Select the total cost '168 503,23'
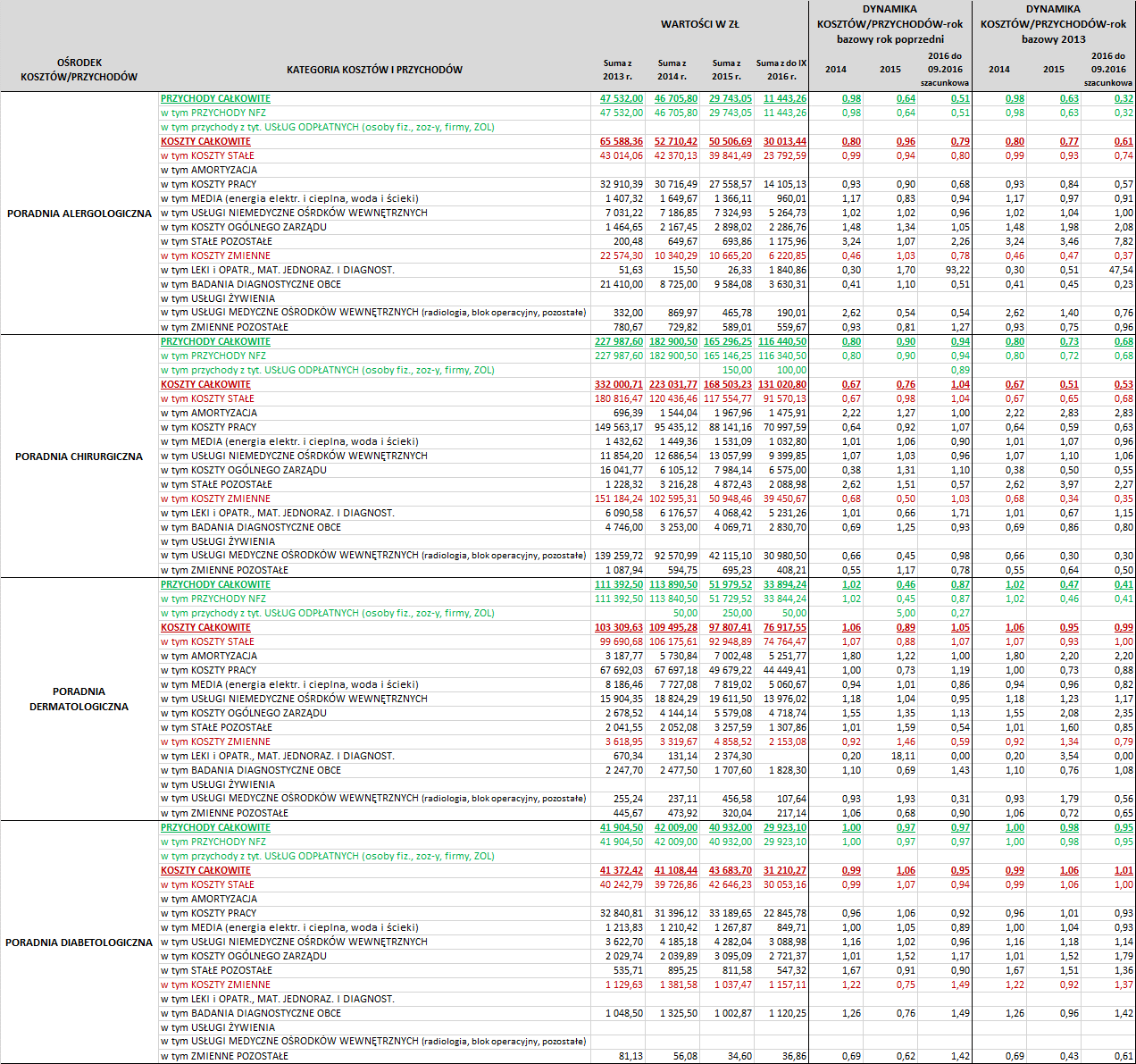The height and width of the screenshot is (1064, 1136). point(727,384)
